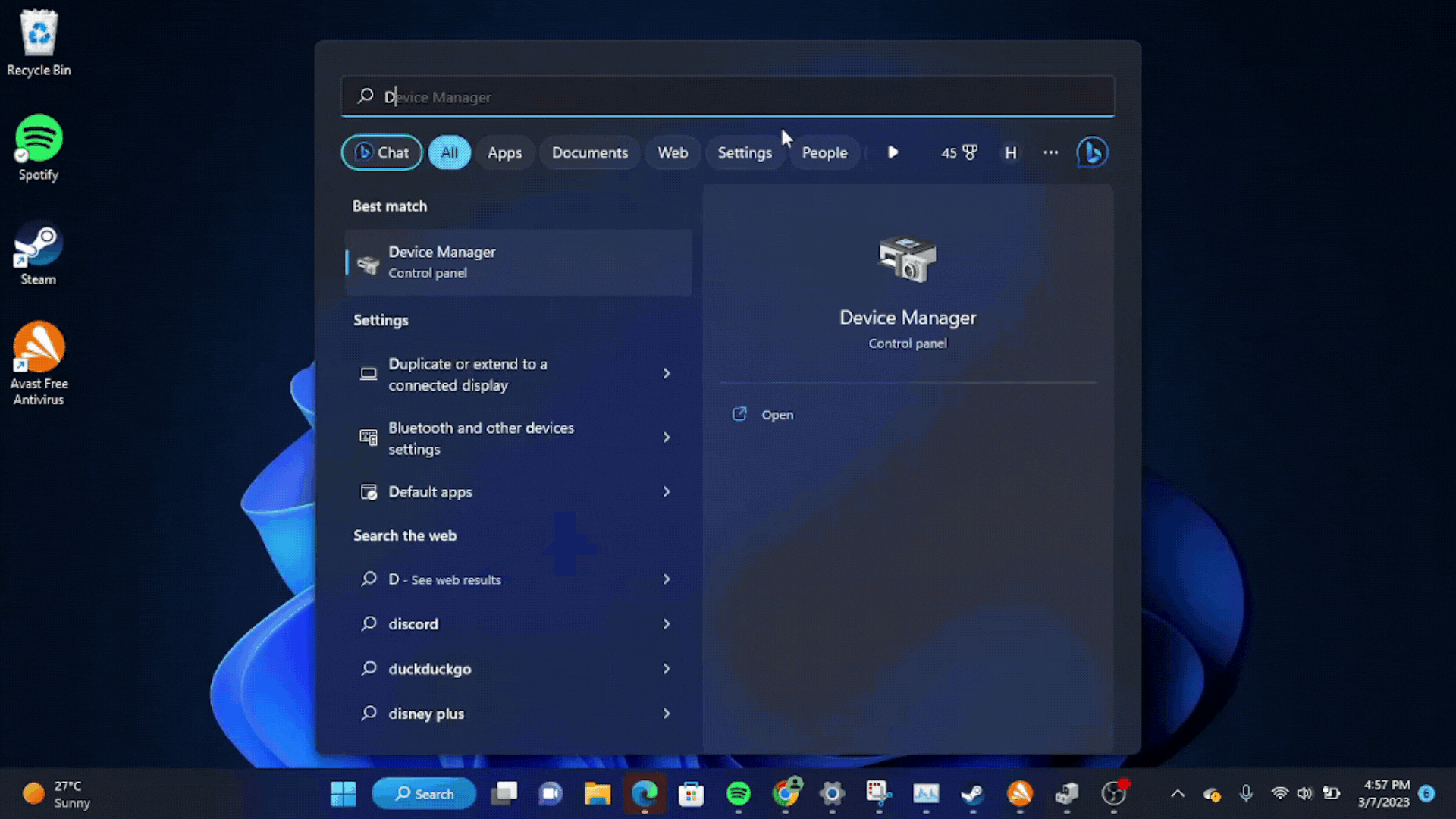
Task: Select Device Manager best match result
Action: (x=518, y=262)
